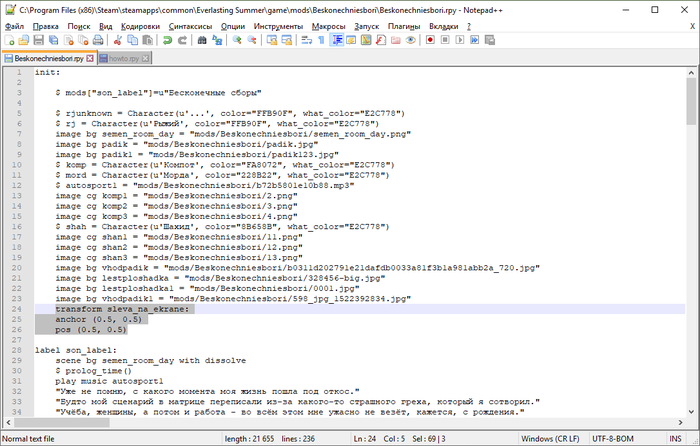Toggle Show All Characters pilcrow icon
Image resolution: width=700 pixels, height=446 pixels.
(x=321, y=40)
